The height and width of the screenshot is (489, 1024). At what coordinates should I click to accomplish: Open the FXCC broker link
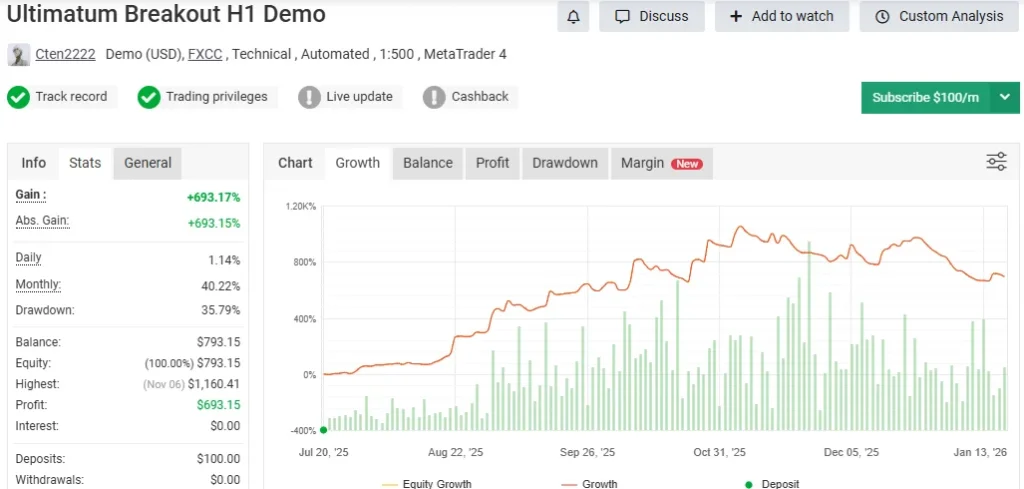point(206,55)
